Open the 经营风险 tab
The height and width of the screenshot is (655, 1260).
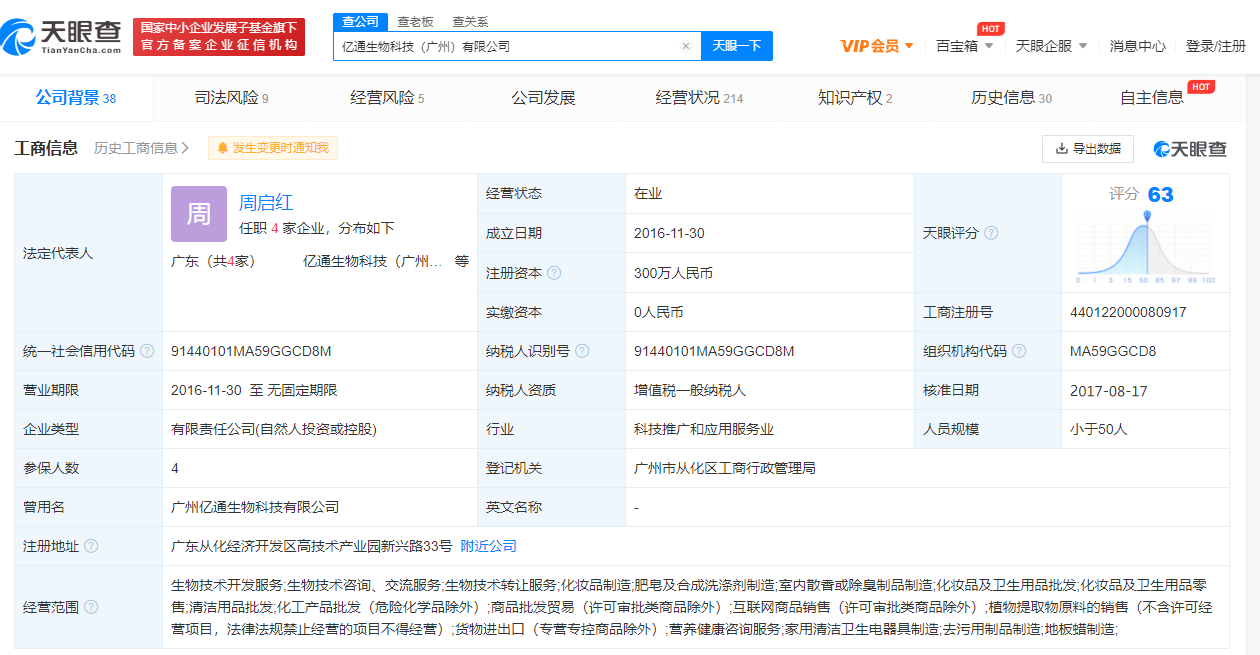(387, 98)
